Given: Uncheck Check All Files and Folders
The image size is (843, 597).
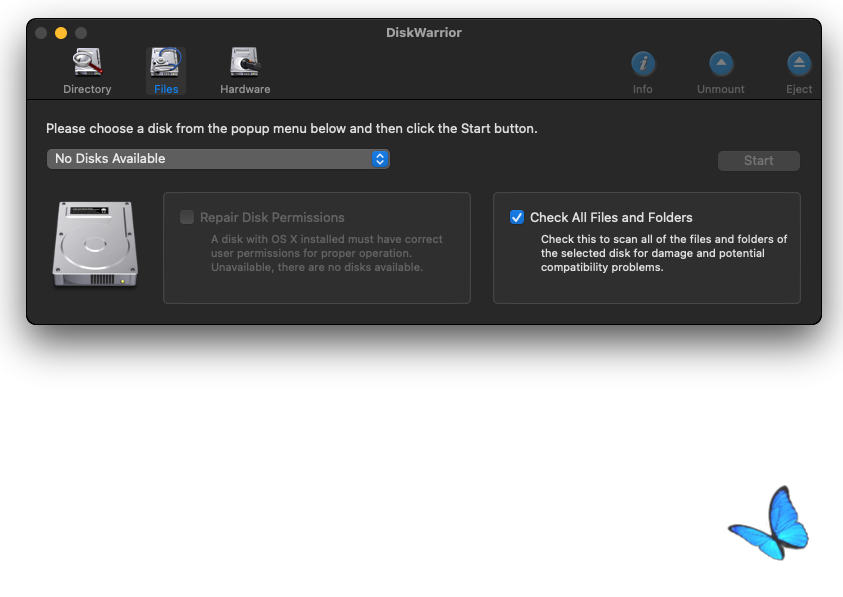Looking at the screenshot, I should coord(517,217).
